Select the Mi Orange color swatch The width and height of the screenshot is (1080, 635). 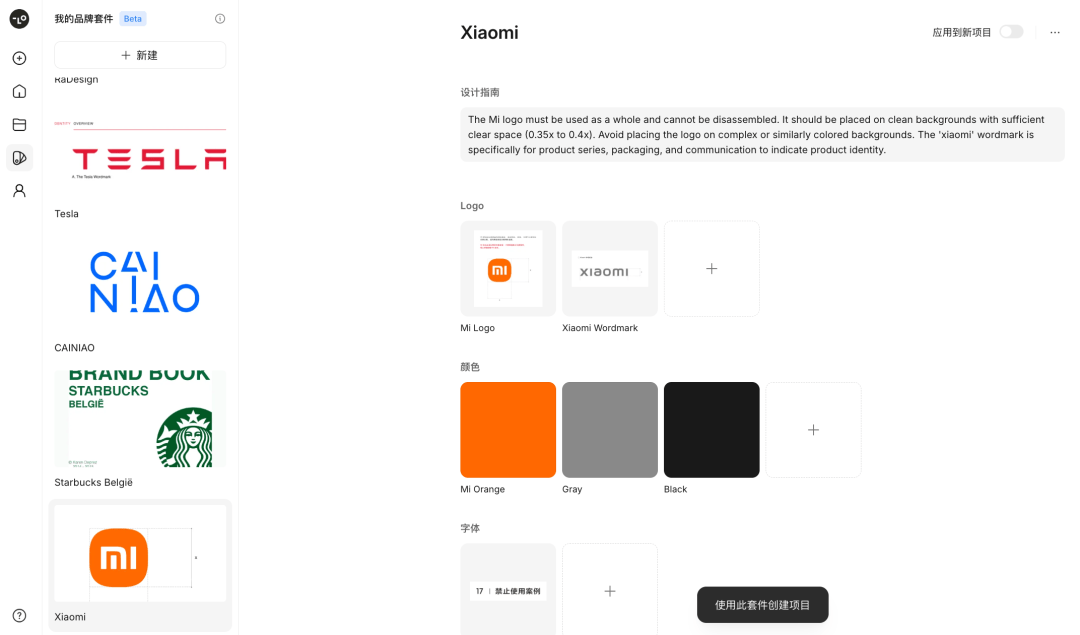508,430
